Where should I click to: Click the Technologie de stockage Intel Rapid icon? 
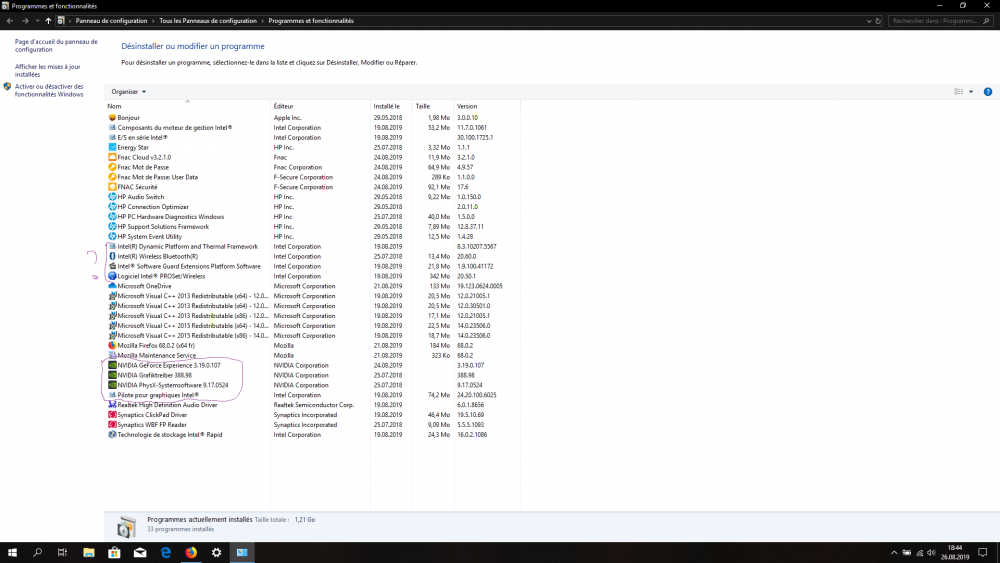coord(112,434)
